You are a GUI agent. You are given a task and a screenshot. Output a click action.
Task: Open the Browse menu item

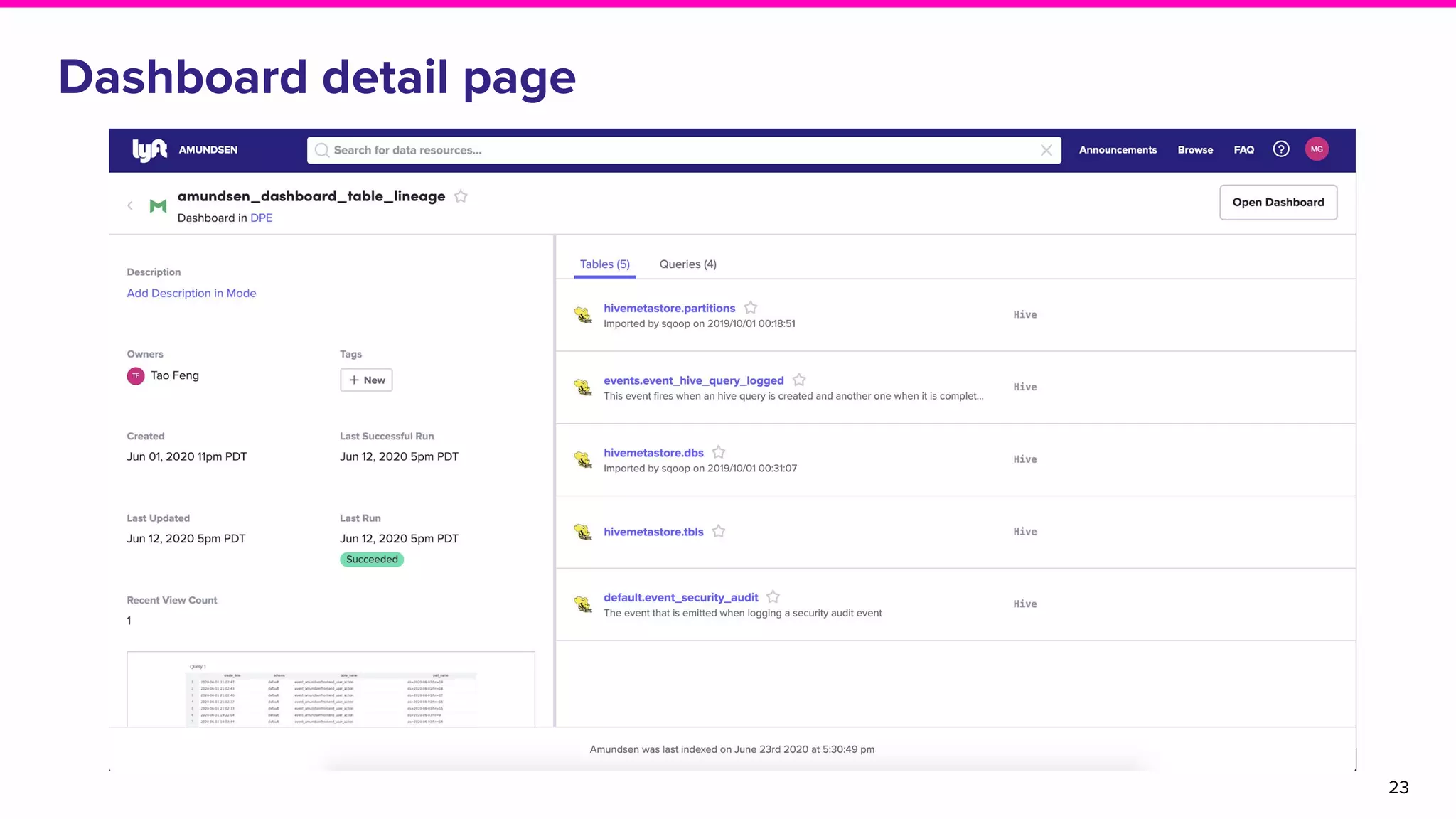[x=1194, y=150]
